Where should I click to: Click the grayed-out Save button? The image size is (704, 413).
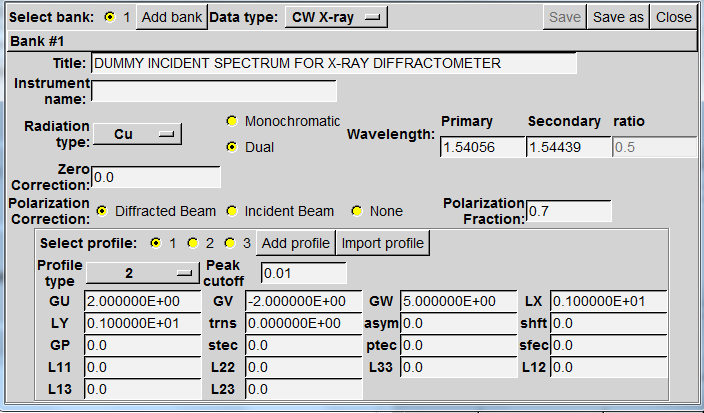564,17
